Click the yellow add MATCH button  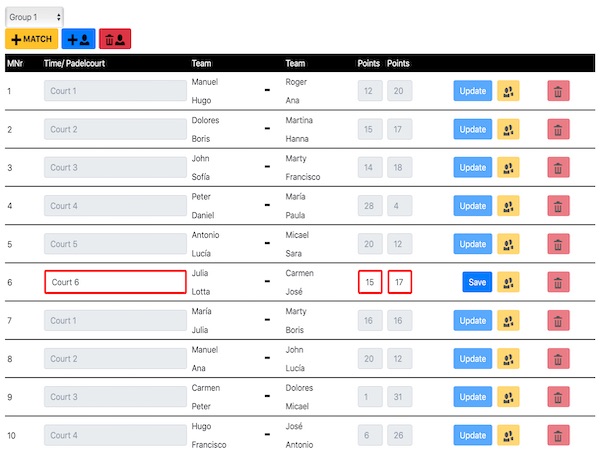tap(31, 39)
